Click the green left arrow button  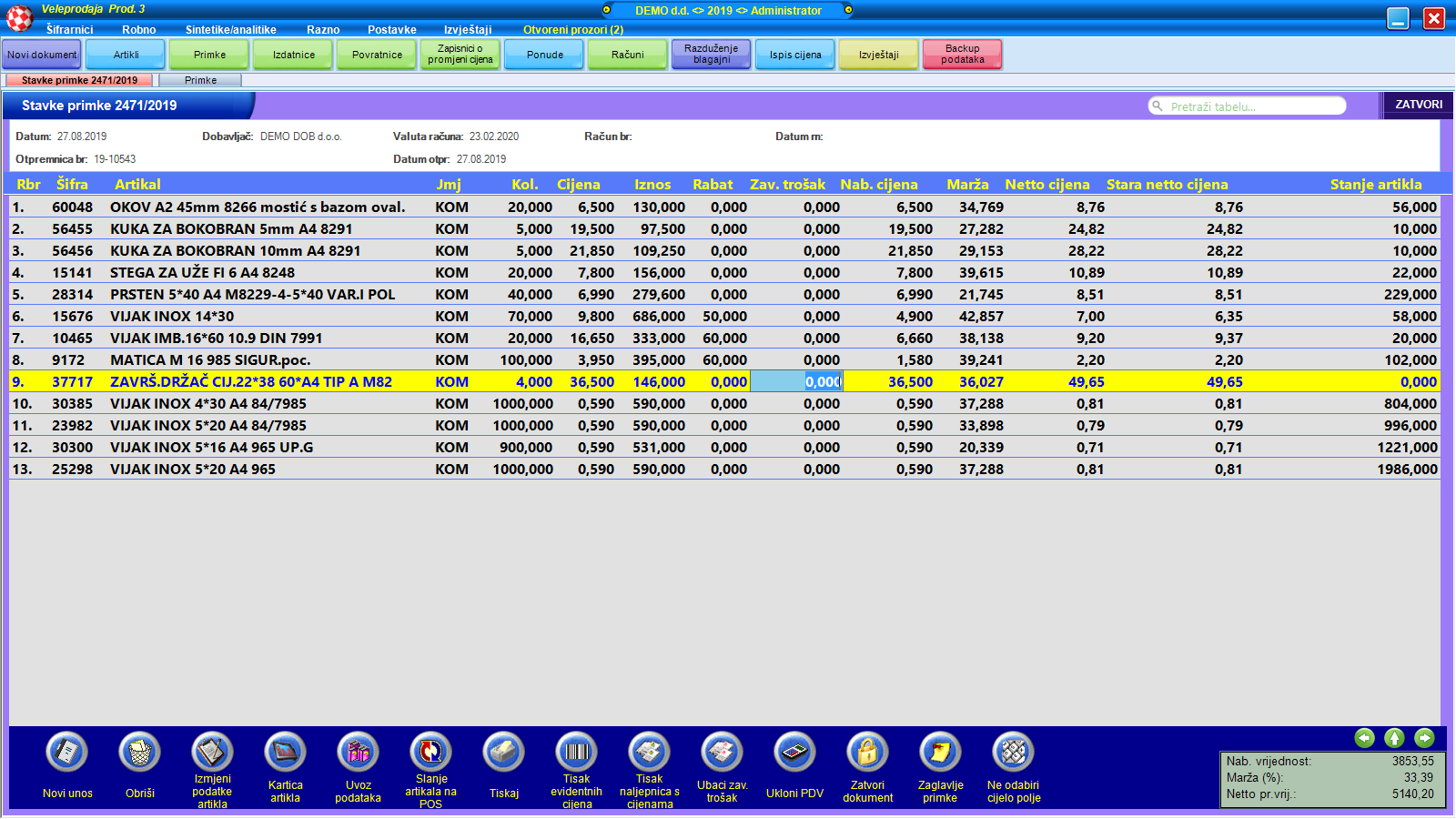(x=1364, y=738)
